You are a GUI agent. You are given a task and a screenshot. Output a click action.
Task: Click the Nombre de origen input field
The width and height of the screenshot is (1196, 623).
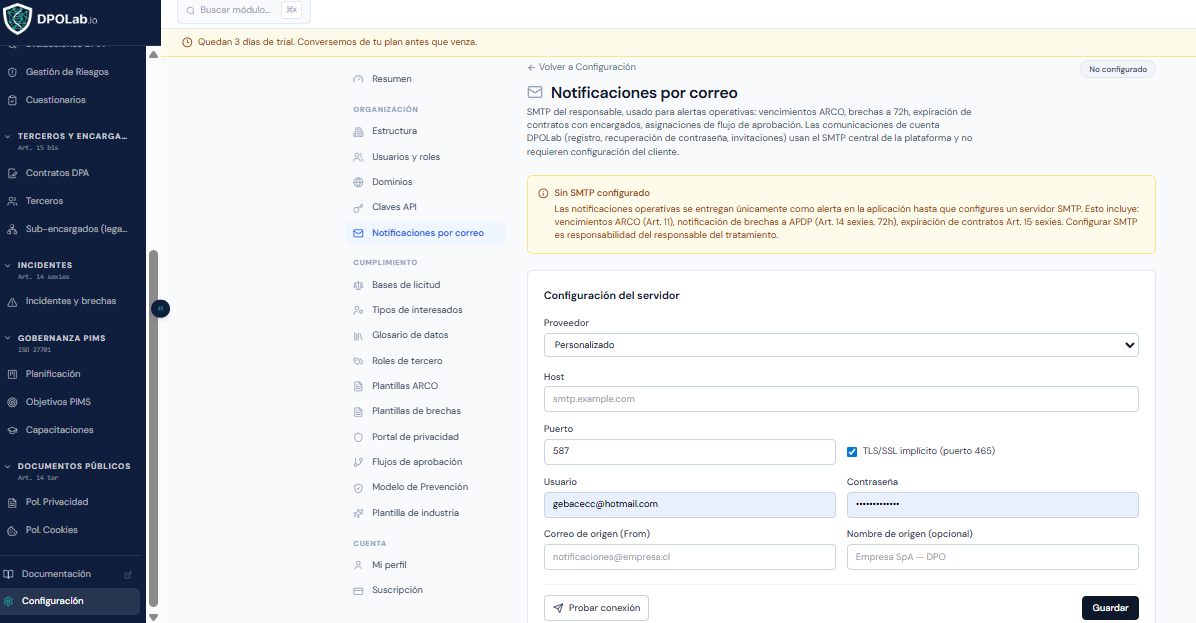992,557
